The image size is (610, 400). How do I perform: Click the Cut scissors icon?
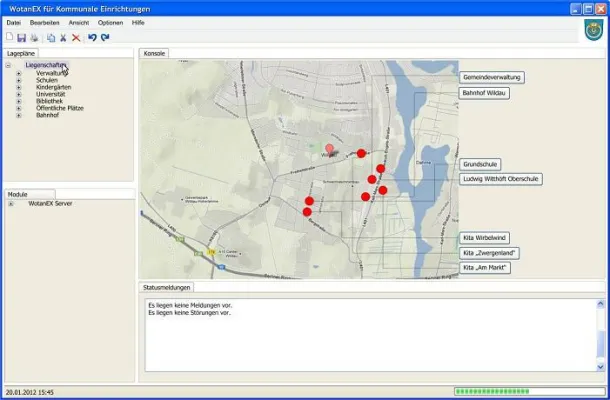(x=62, y=37)
